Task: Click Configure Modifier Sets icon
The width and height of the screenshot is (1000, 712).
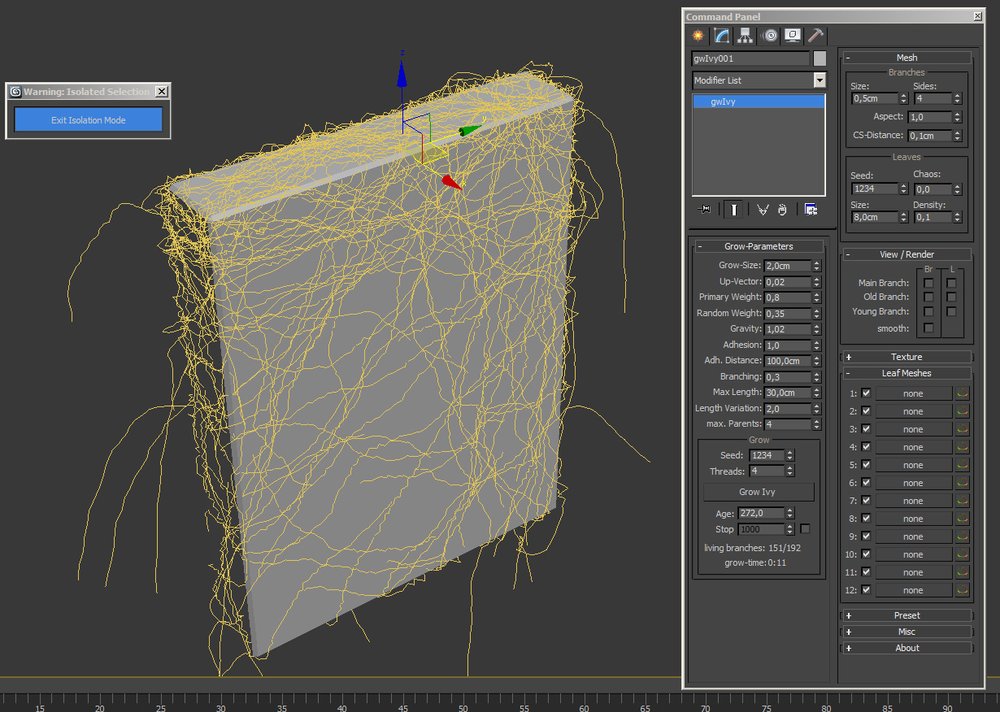Action: click(x=810, y=209)
